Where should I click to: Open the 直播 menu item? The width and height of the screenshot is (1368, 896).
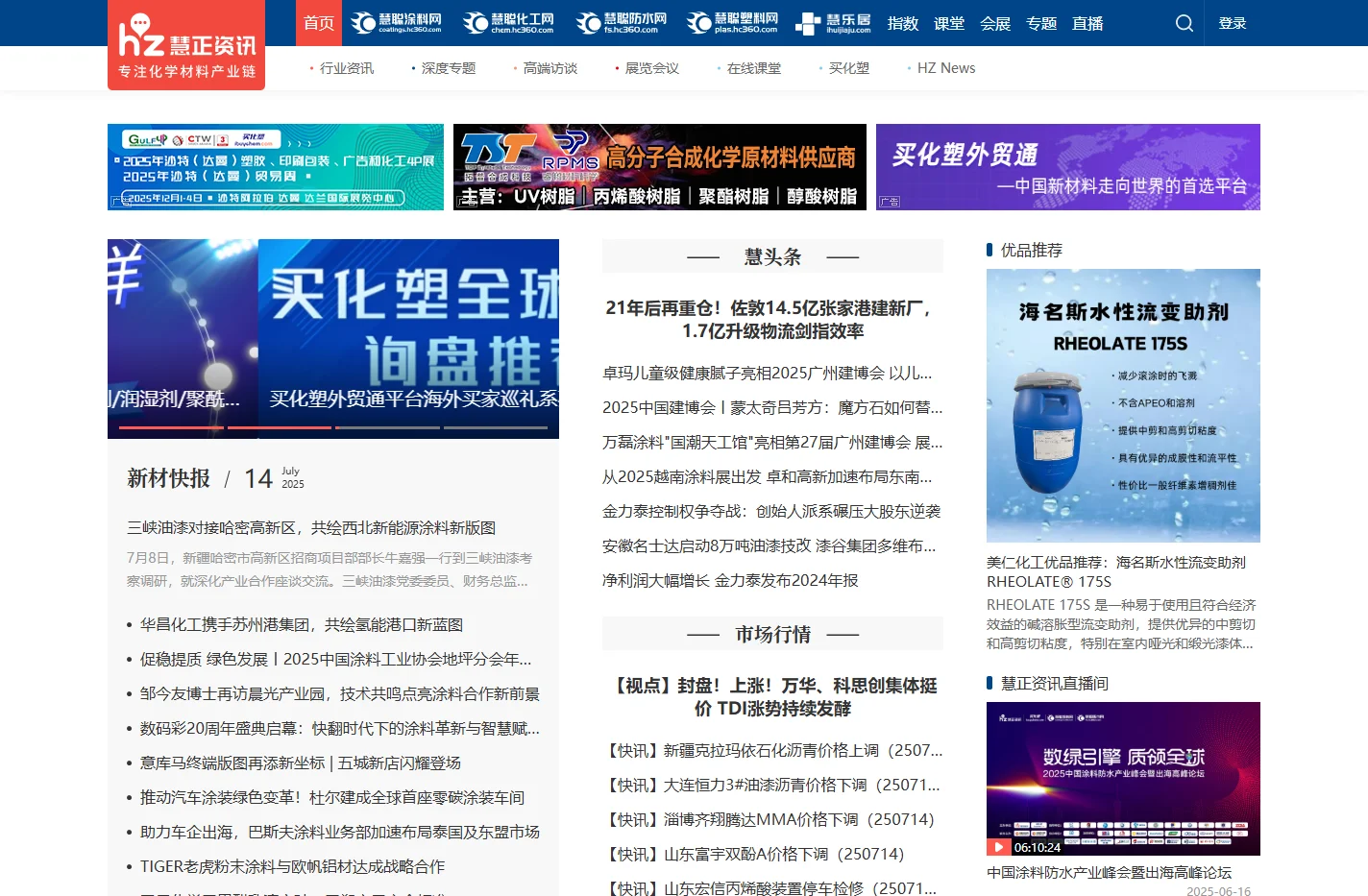tap(1087, 23)
